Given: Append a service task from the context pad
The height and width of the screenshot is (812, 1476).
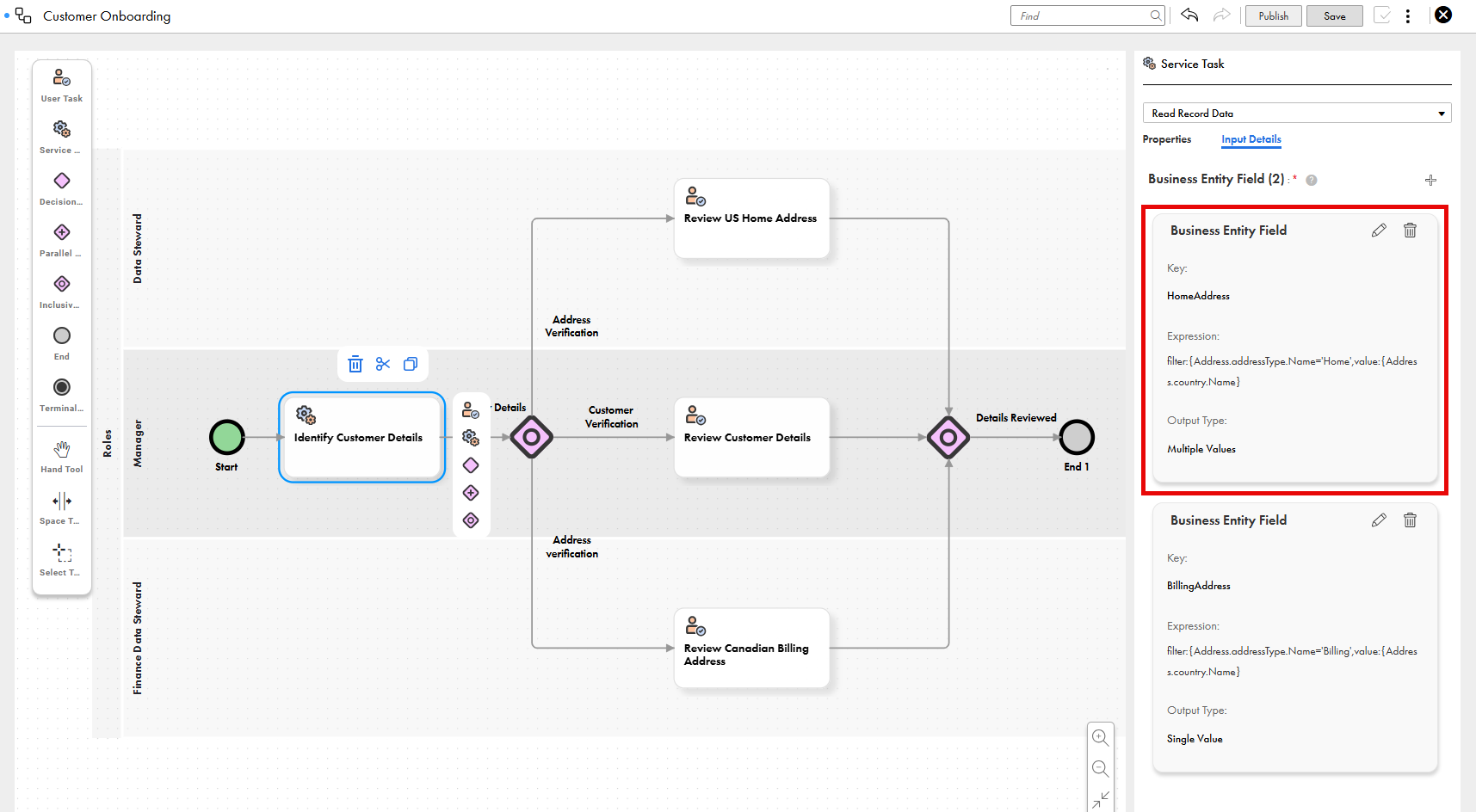Looking at the screenshot, I should click(471, 438).
